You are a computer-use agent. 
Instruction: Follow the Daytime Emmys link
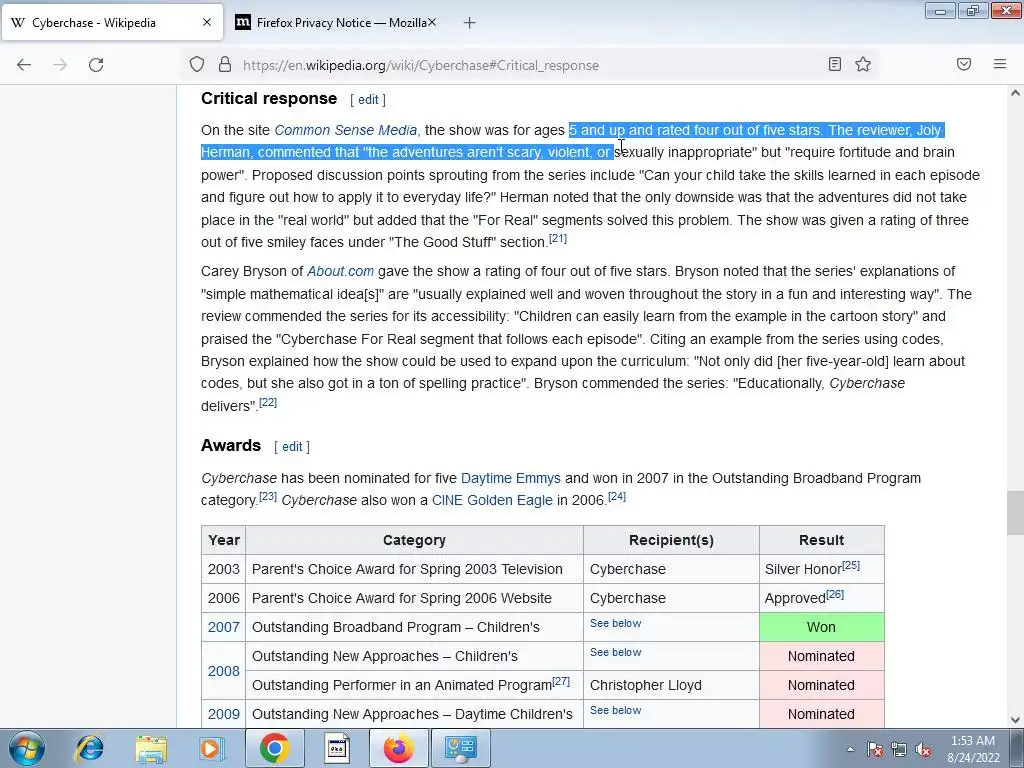(x=511, y=478)
